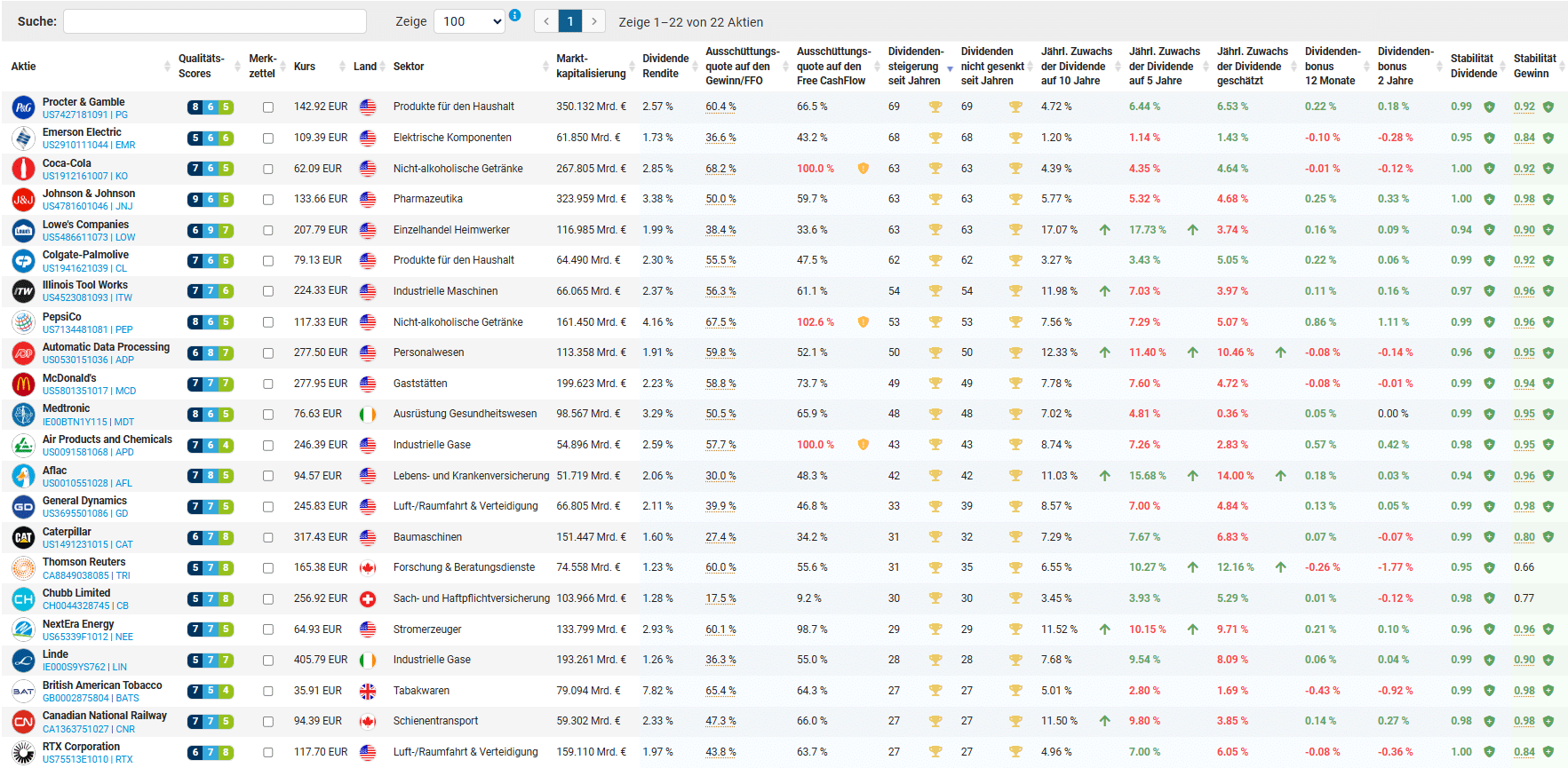Open the Thomson Reuters stock link

(84, 562)
